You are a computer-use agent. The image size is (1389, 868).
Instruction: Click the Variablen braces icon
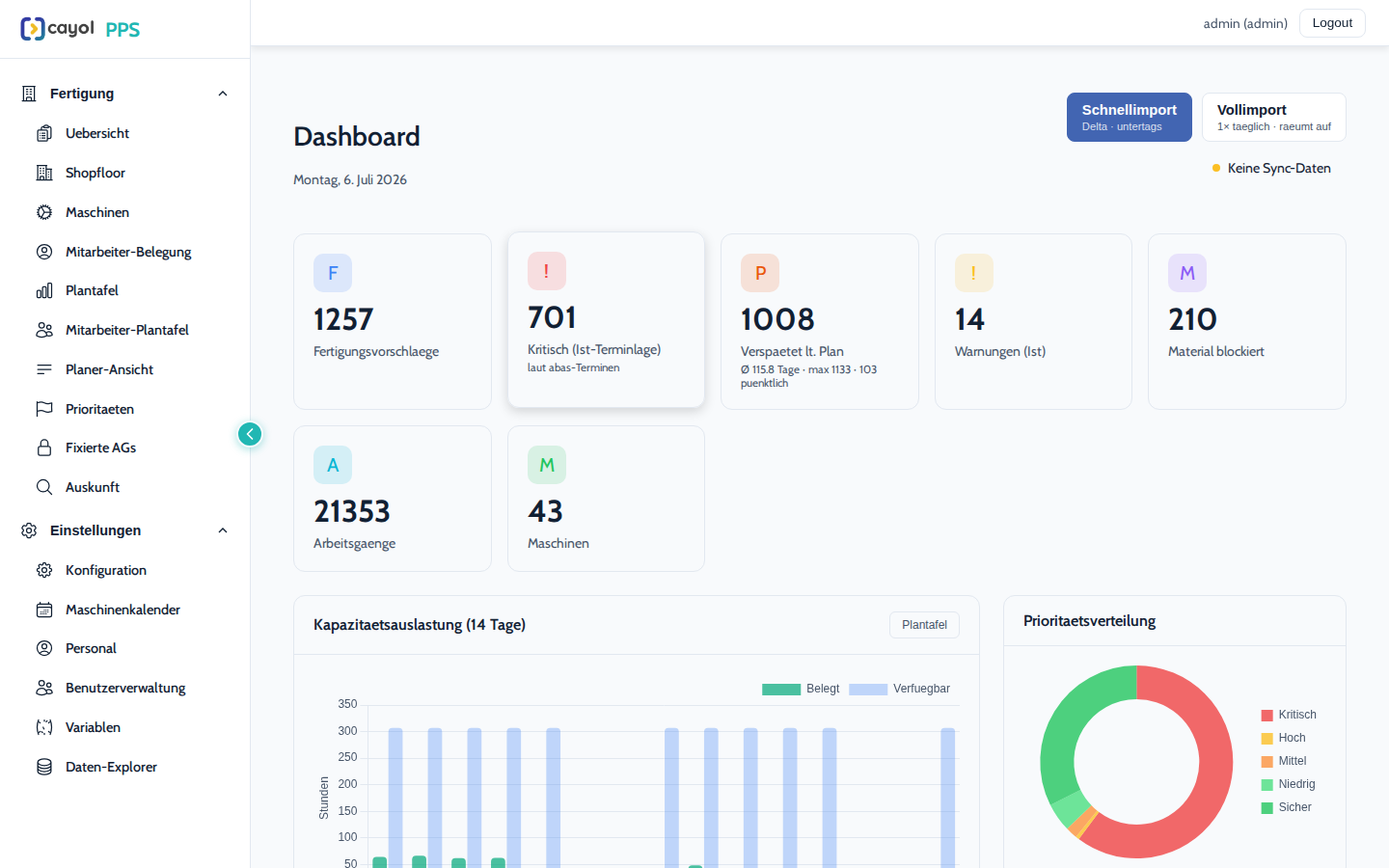pyautogui.click(x=44, y=727)
